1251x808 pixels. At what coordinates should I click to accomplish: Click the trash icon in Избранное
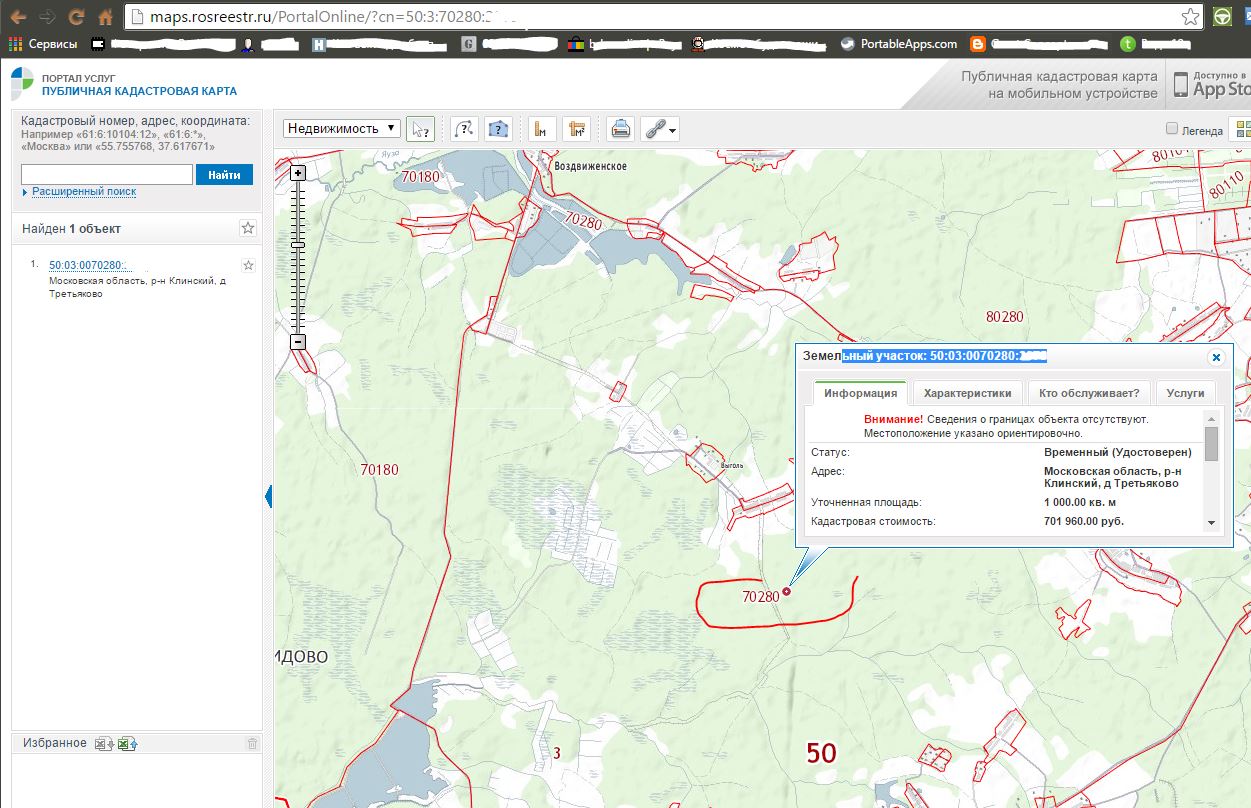(x=252, y=744)
